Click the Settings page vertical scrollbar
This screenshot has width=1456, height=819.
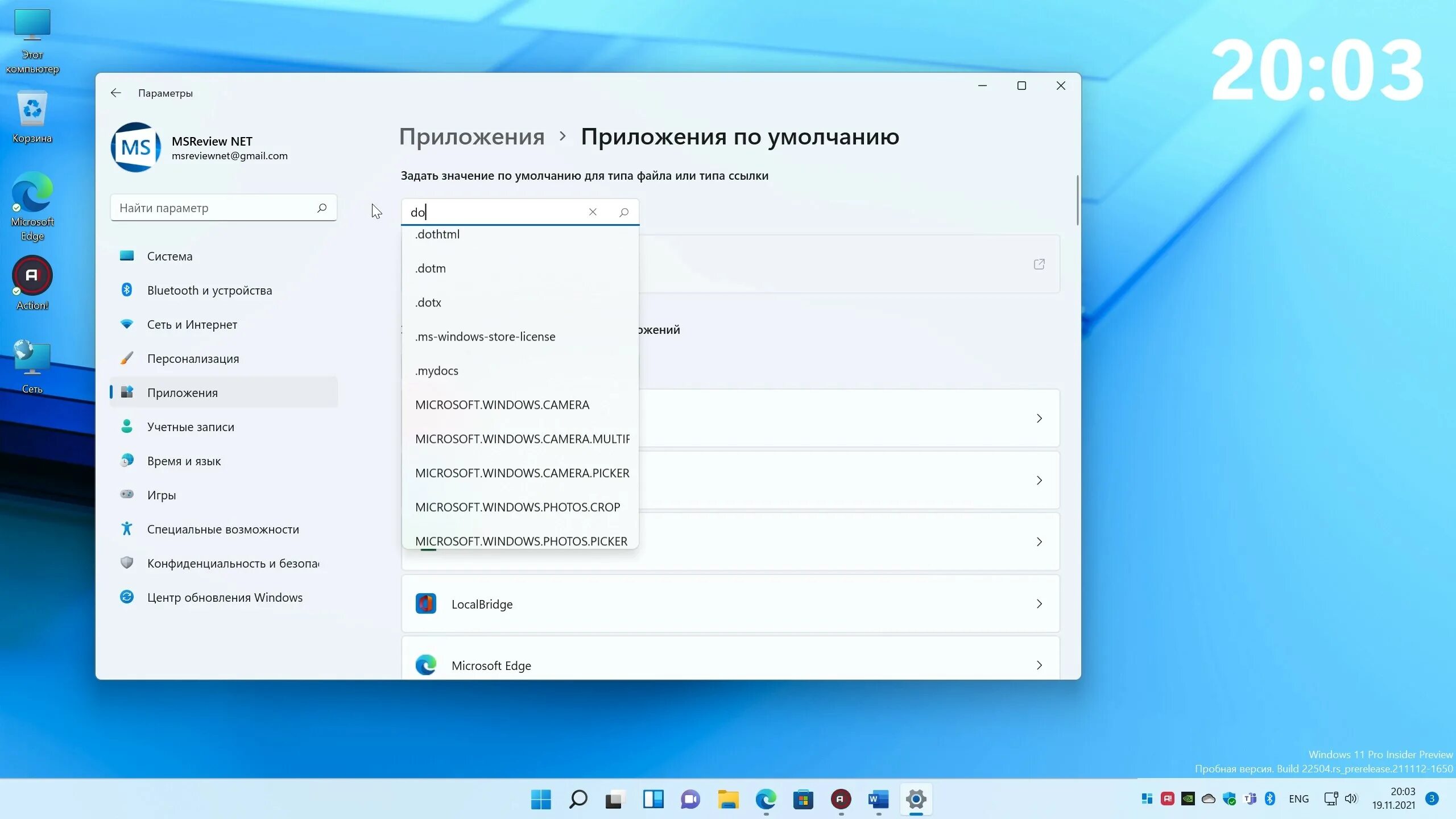[1077, 200]
